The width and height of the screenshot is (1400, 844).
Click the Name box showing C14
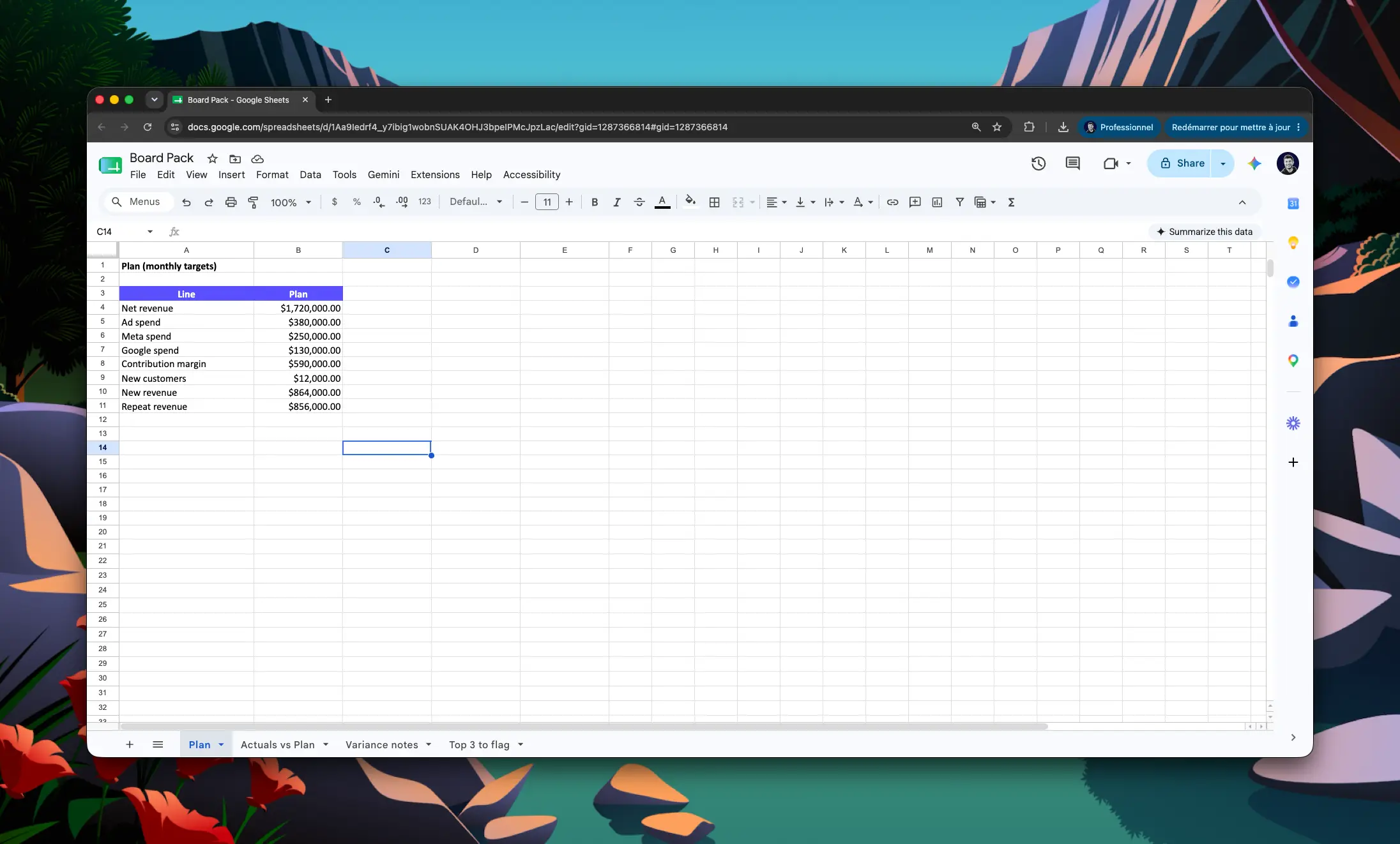pos(125,232)
